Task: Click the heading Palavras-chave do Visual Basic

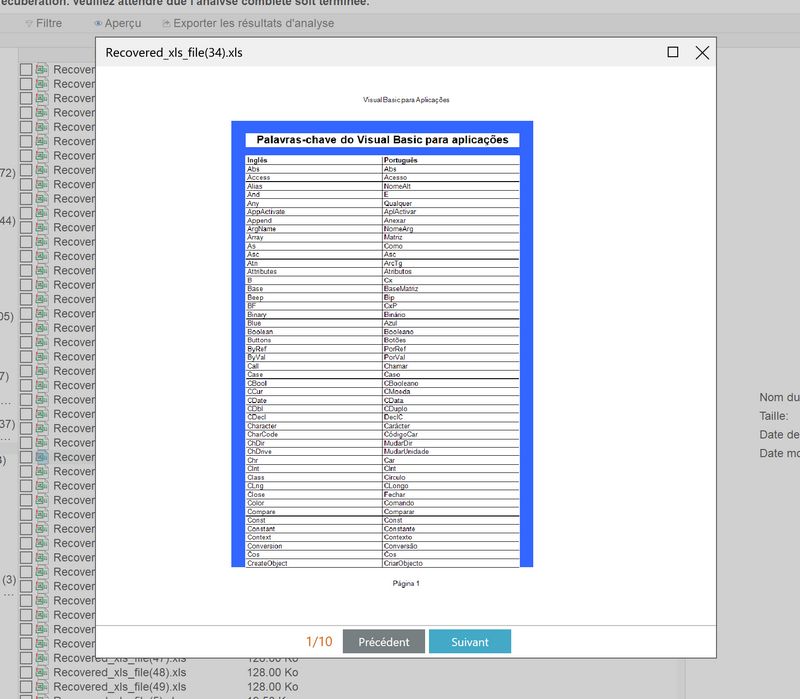Action: pyautogui.click(x=382, y=140)
